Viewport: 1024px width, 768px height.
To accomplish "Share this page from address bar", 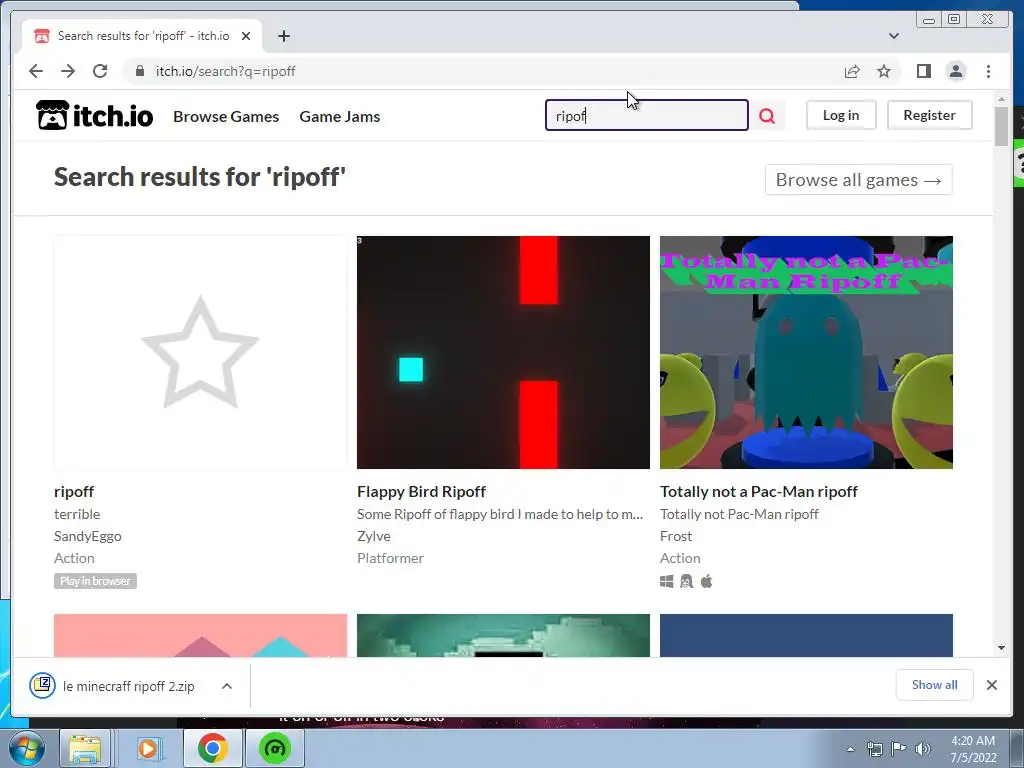I will (x=852, y=71).
